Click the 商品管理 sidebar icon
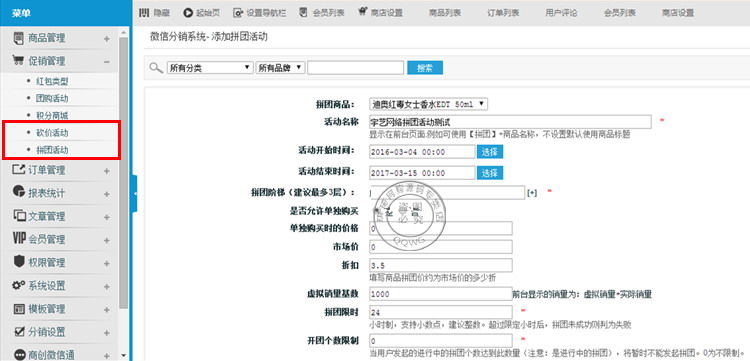The height and width of the screenshot is (361, 750). click(x=18, y=38)
